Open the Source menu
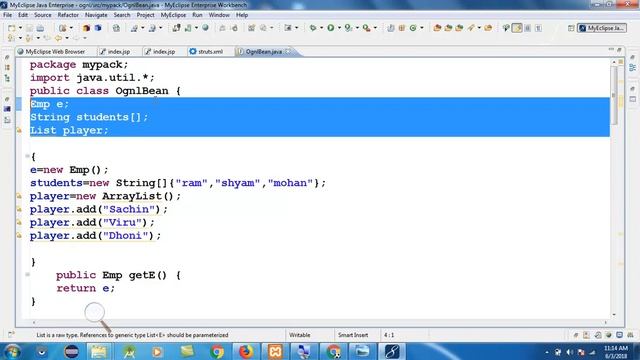This screenshot has width=640, height=360. tap(42, 15)
